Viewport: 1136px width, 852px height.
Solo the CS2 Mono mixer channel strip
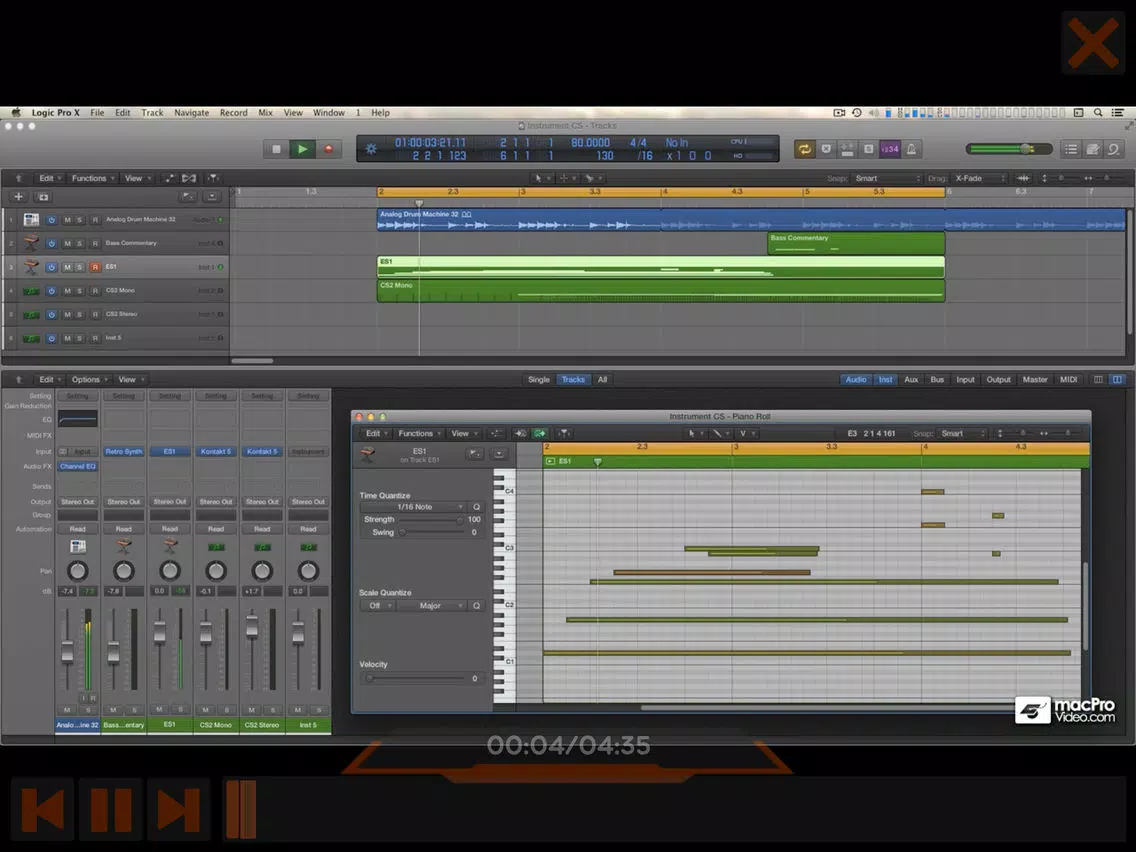pyautogui.click(x=226, y=710)
